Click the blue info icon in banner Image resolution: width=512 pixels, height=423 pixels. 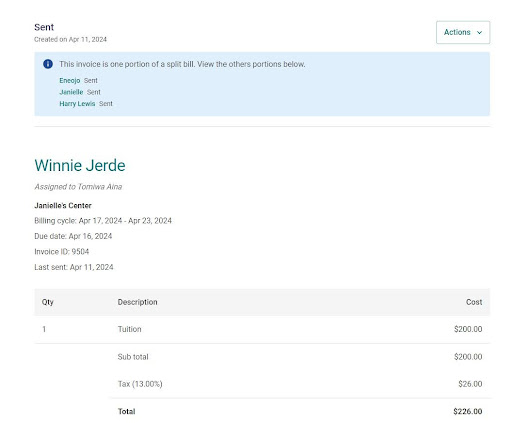tap(48, 64)
